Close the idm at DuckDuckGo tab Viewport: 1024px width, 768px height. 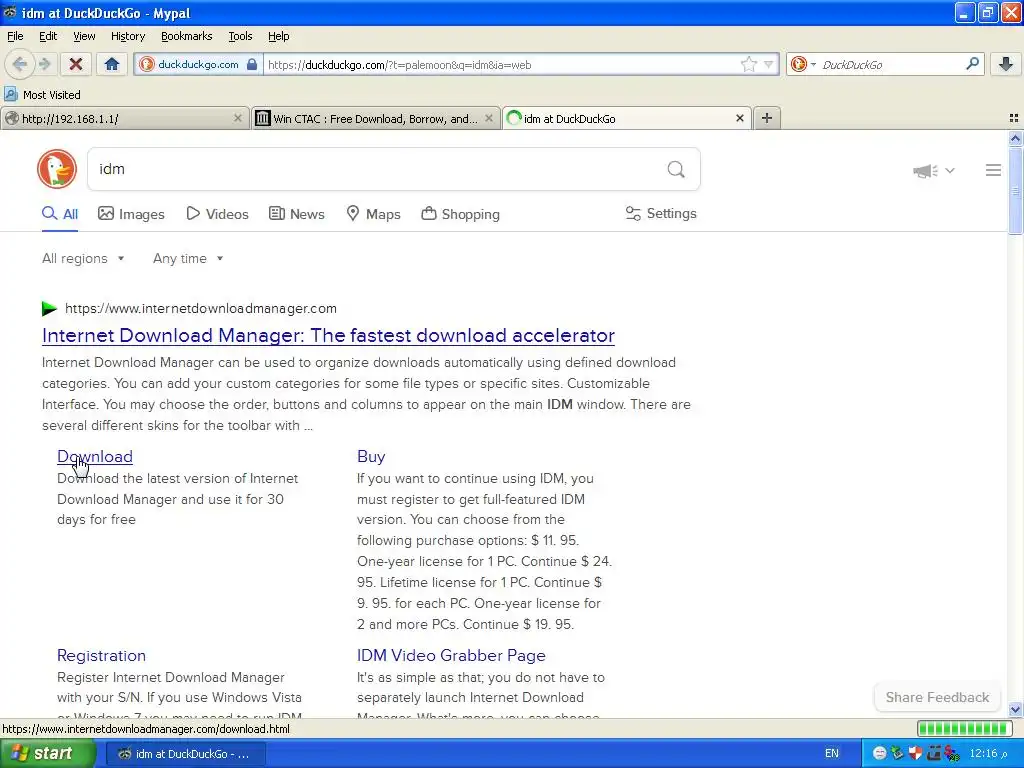pos(739,118)
